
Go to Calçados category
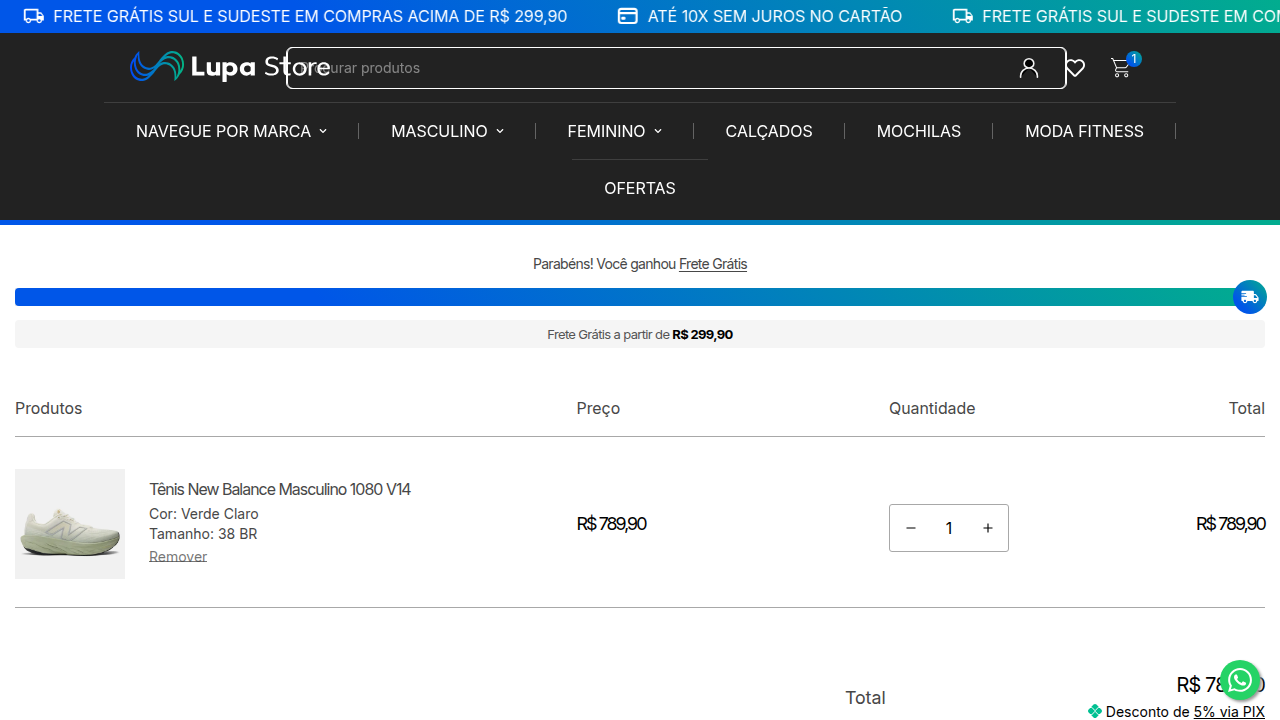point(769,131)
